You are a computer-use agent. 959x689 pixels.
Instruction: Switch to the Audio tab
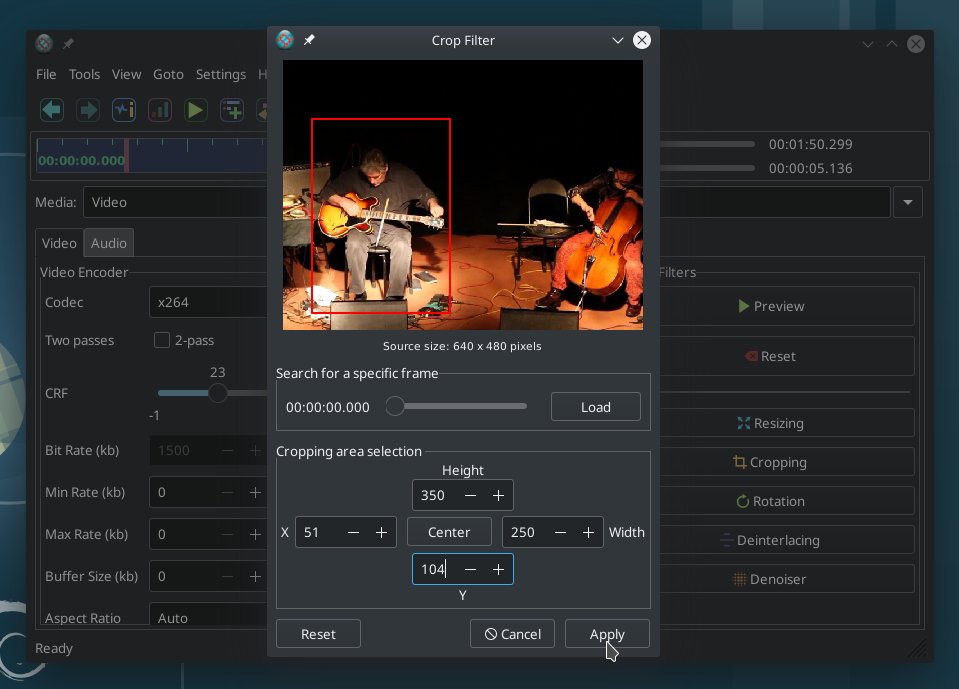109,243
